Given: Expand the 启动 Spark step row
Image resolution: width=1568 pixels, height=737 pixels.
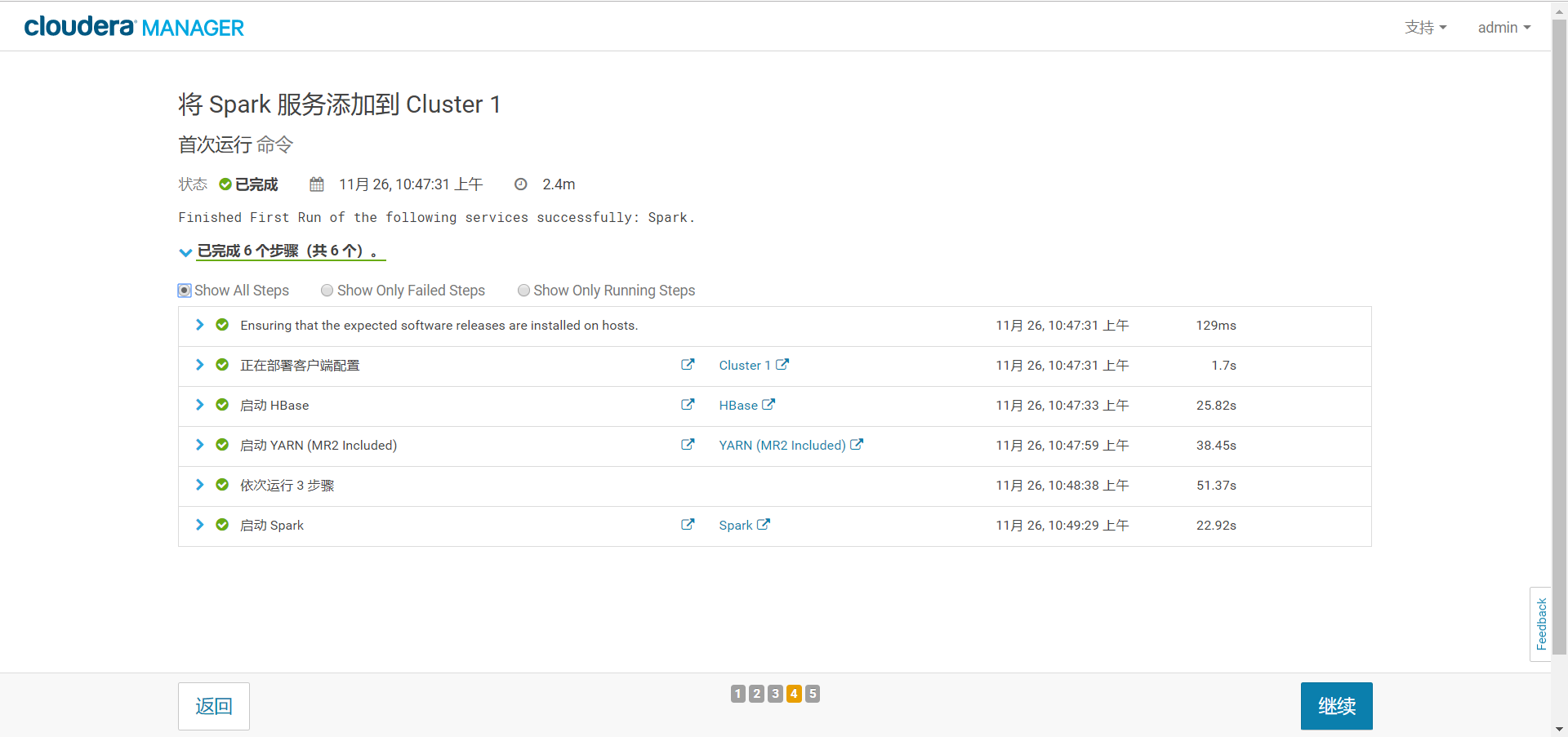Looking at the screenshot, I should tap(199, 525).
